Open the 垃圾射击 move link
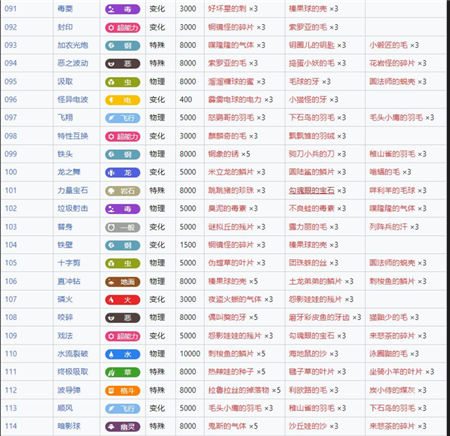 73,208
